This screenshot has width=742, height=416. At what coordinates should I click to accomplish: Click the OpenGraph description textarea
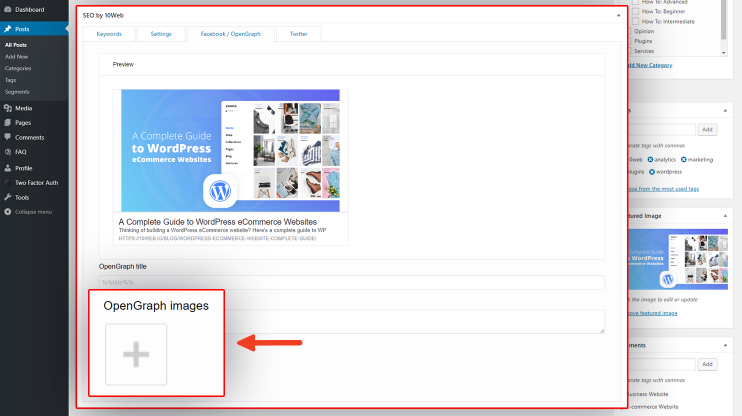click(415, 322)
